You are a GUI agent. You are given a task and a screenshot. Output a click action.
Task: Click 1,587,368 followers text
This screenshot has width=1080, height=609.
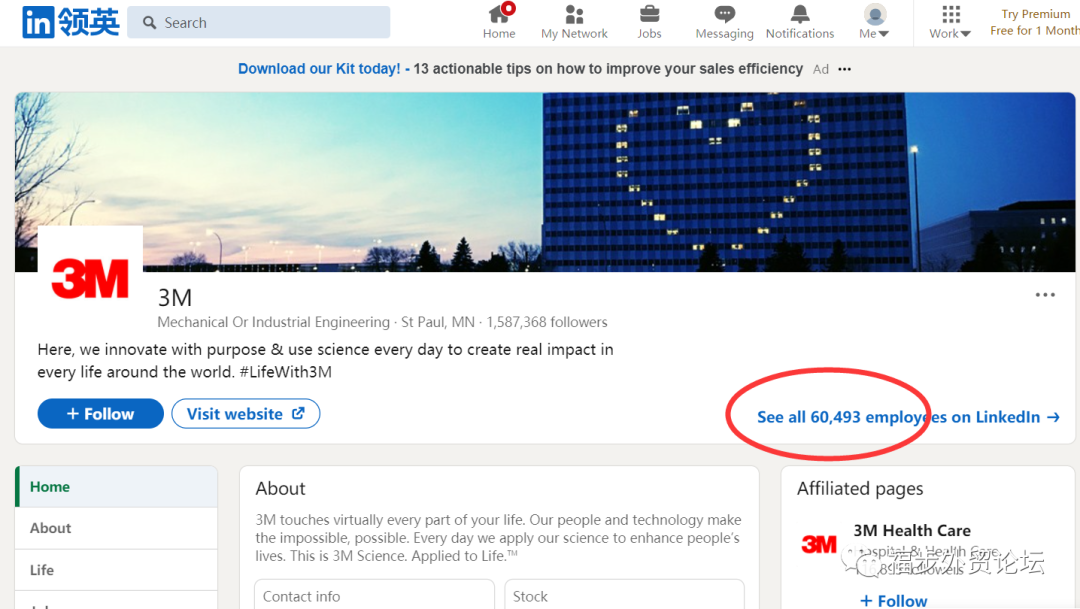point(547,322)
